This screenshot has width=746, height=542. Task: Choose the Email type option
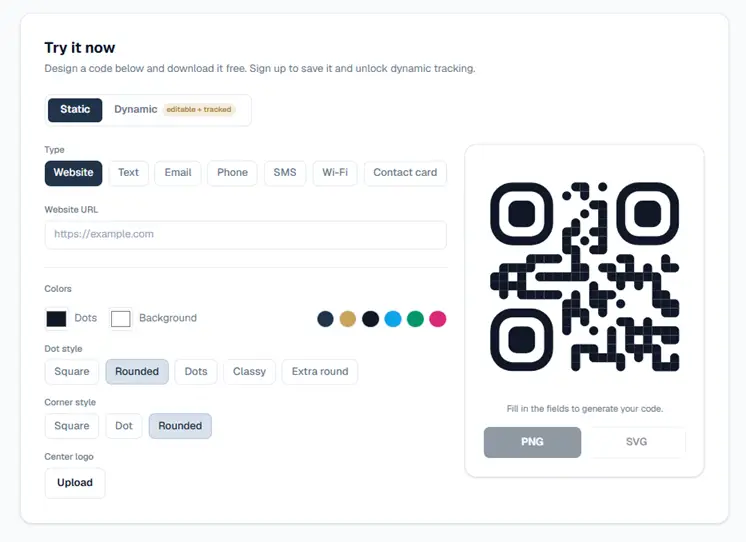click(178, 173)
